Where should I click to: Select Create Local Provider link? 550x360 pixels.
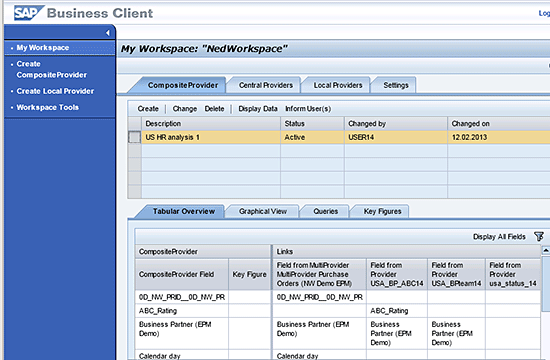55,91
